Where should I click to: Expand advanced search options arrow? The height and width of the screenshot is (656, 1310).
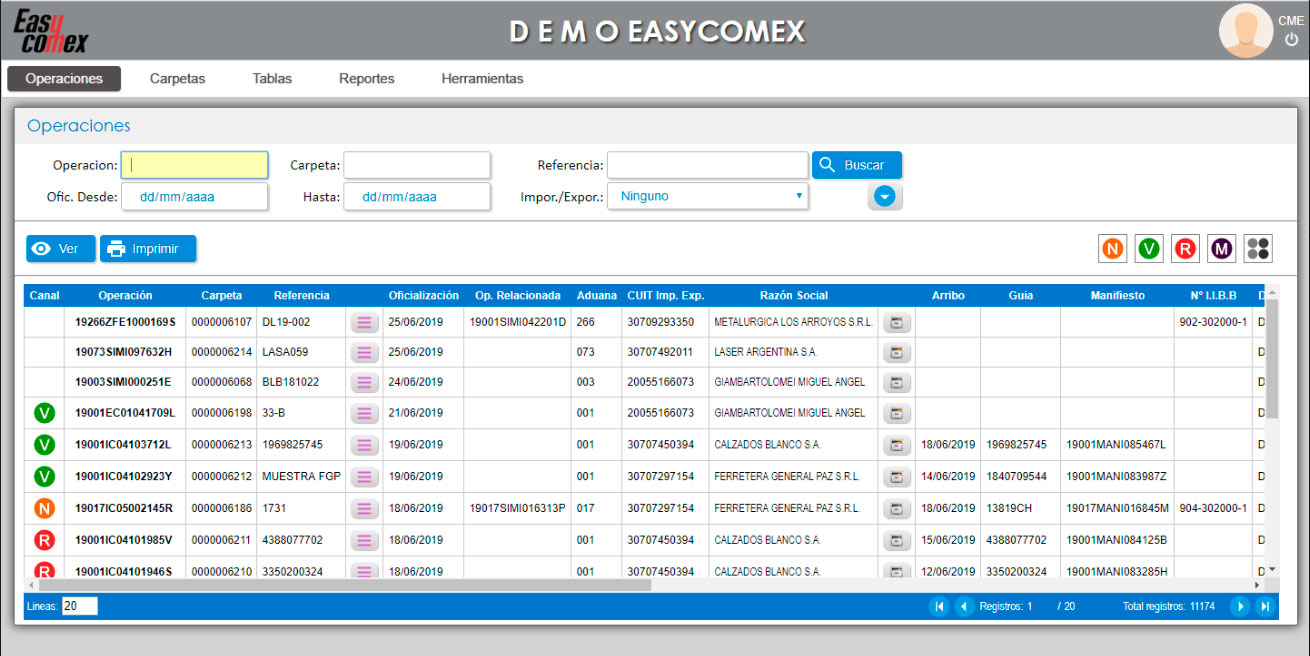[884, 197]
